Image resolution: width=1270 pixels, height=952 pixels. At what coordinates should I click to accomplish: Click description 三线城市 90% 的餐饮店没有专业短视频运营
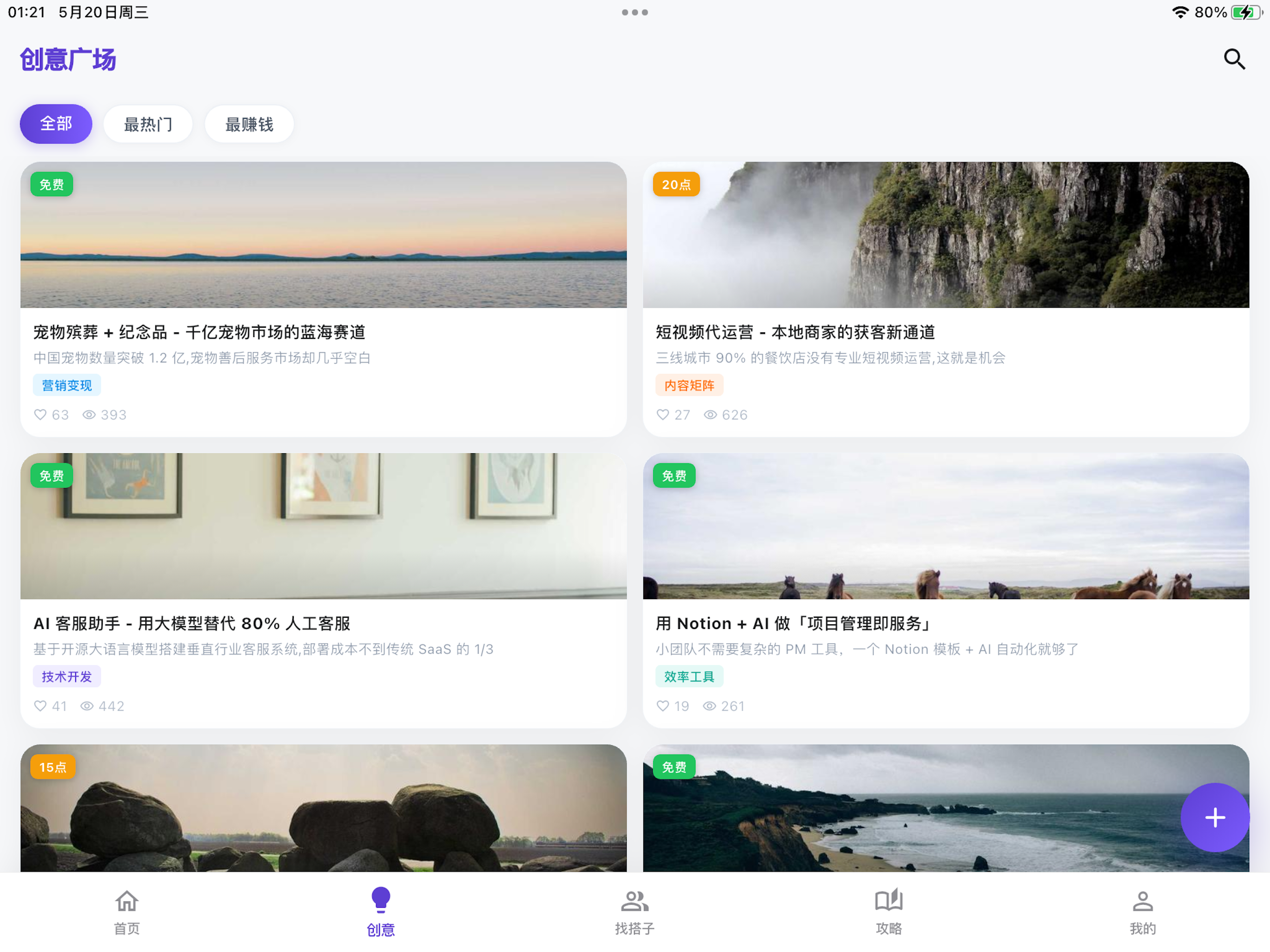coord(830,358)
